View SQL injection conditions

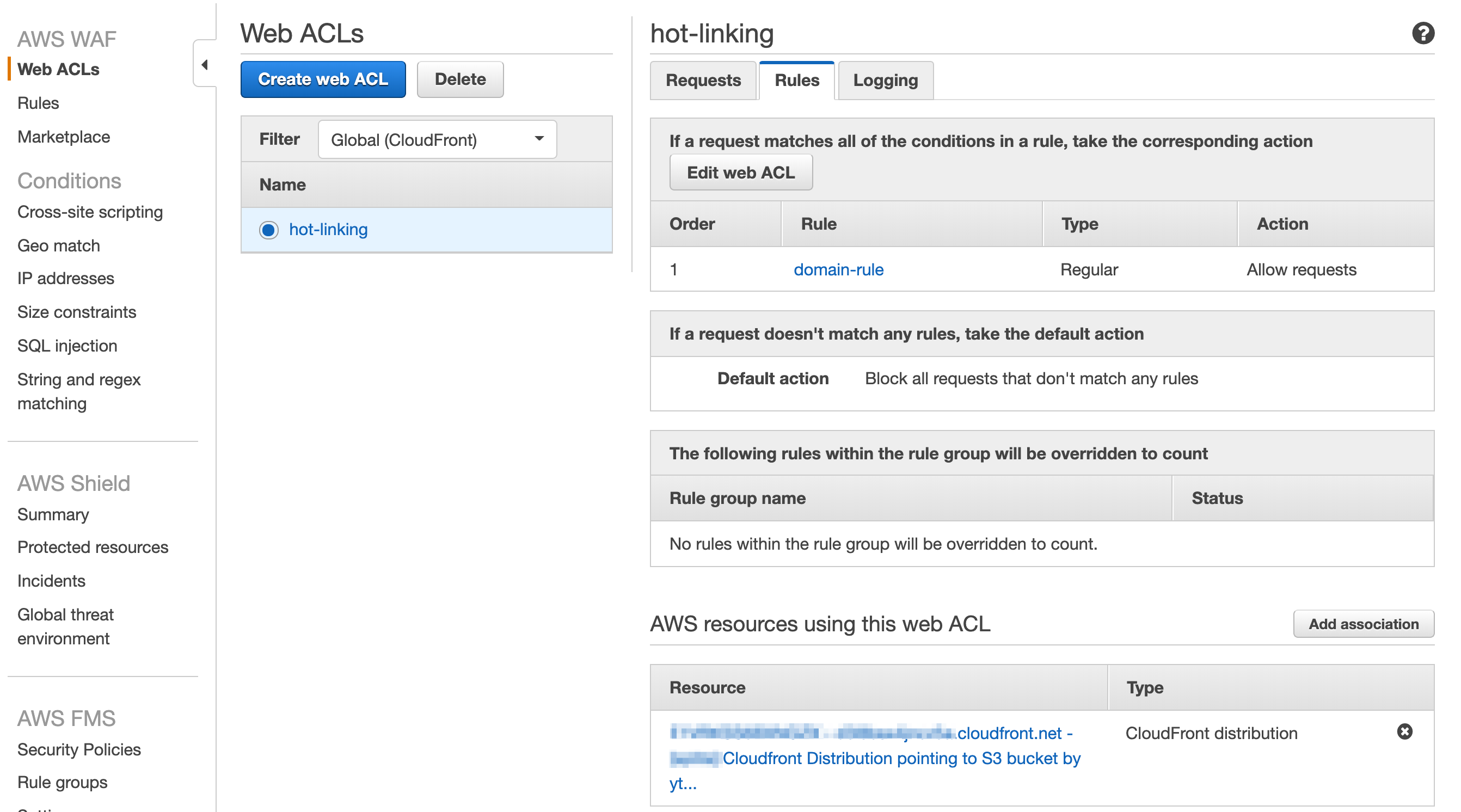click(x=67, y=346)
